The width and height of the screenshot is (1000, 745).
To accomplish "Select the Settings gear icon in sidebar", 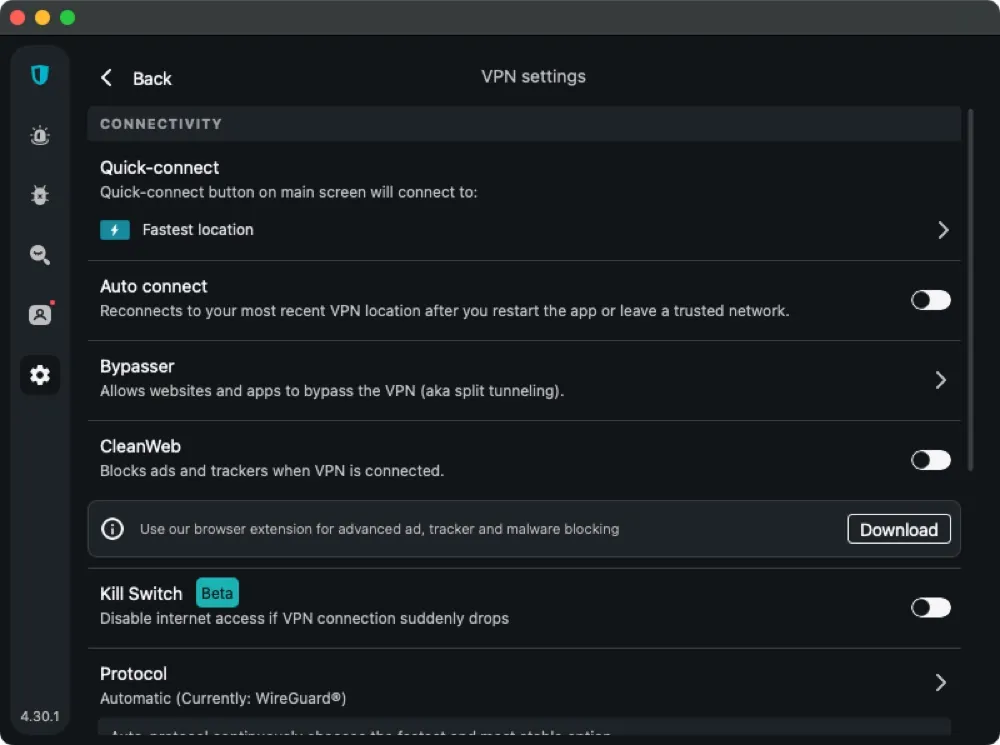I will click(x=40, y=375).
